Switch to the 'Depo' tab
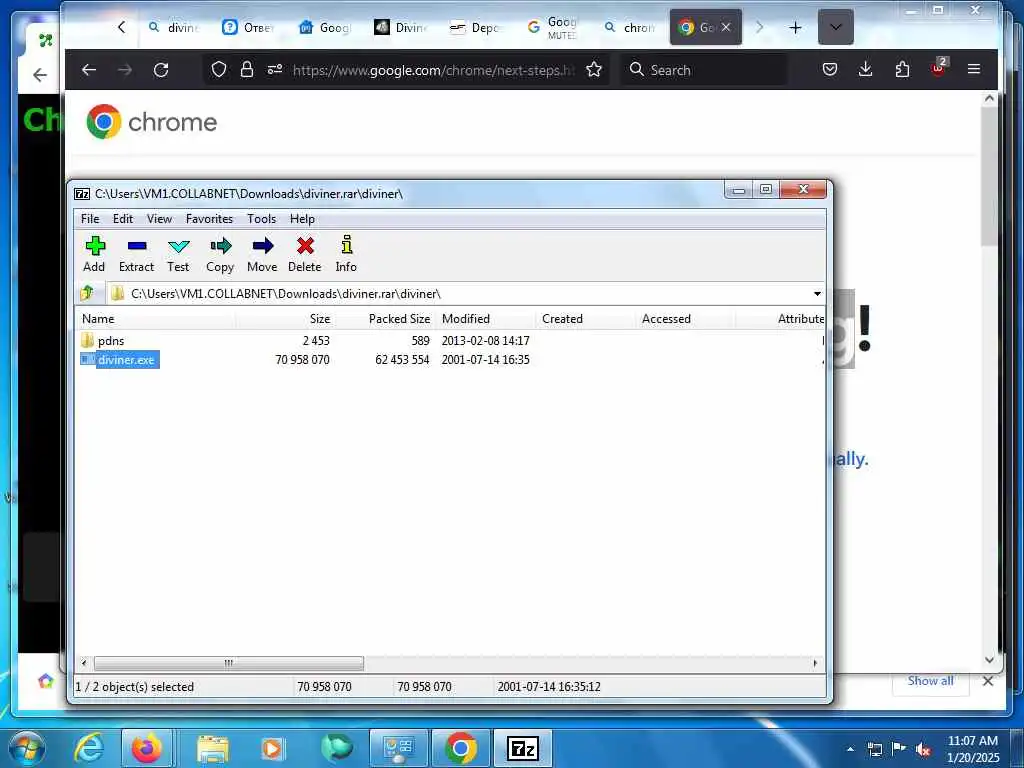 point(477,27)
